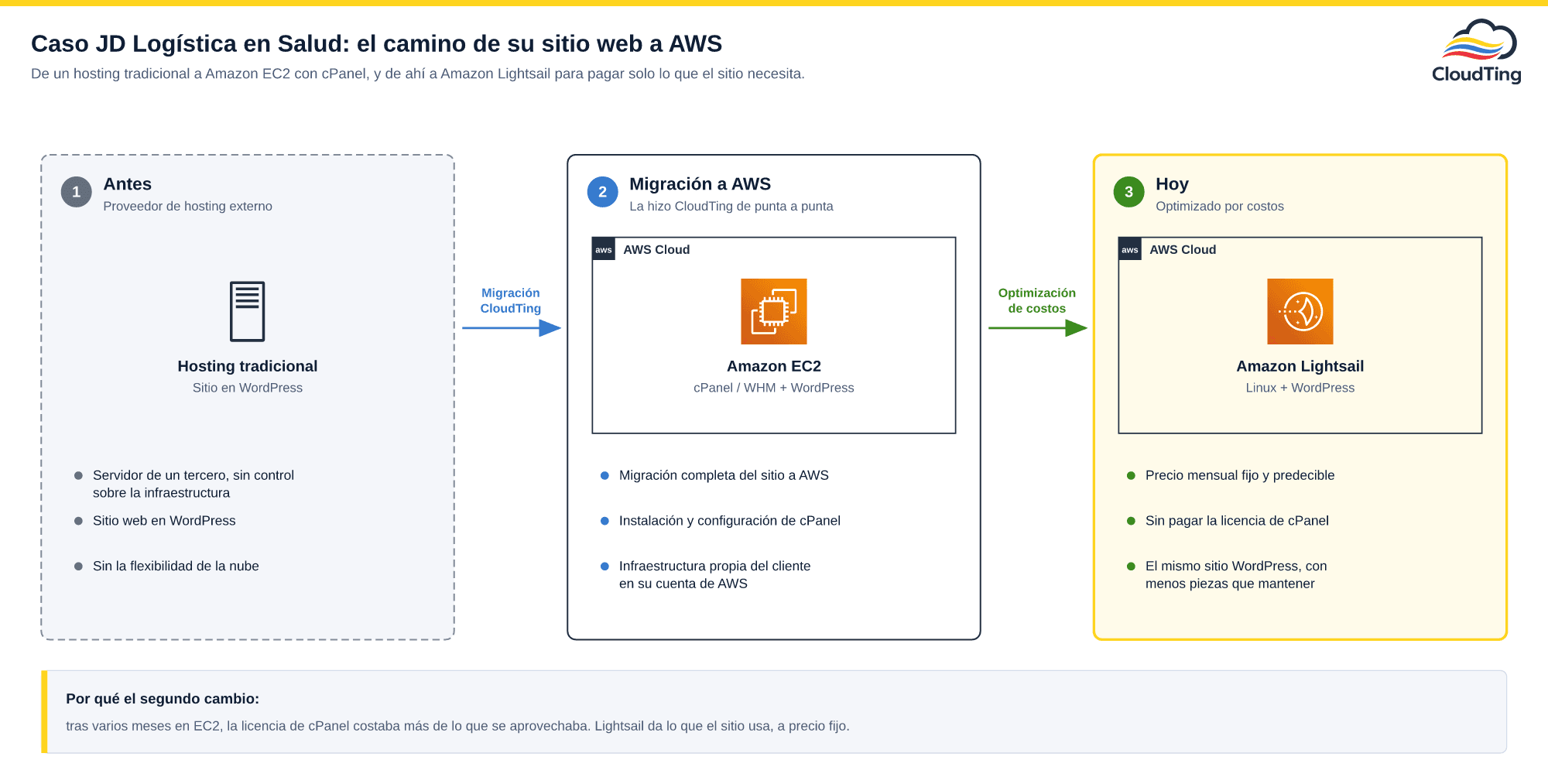Click the Hosting tradicional server icon
Image resolution: width=1548 pixels, height=784 pixels.
click(248, 311)
